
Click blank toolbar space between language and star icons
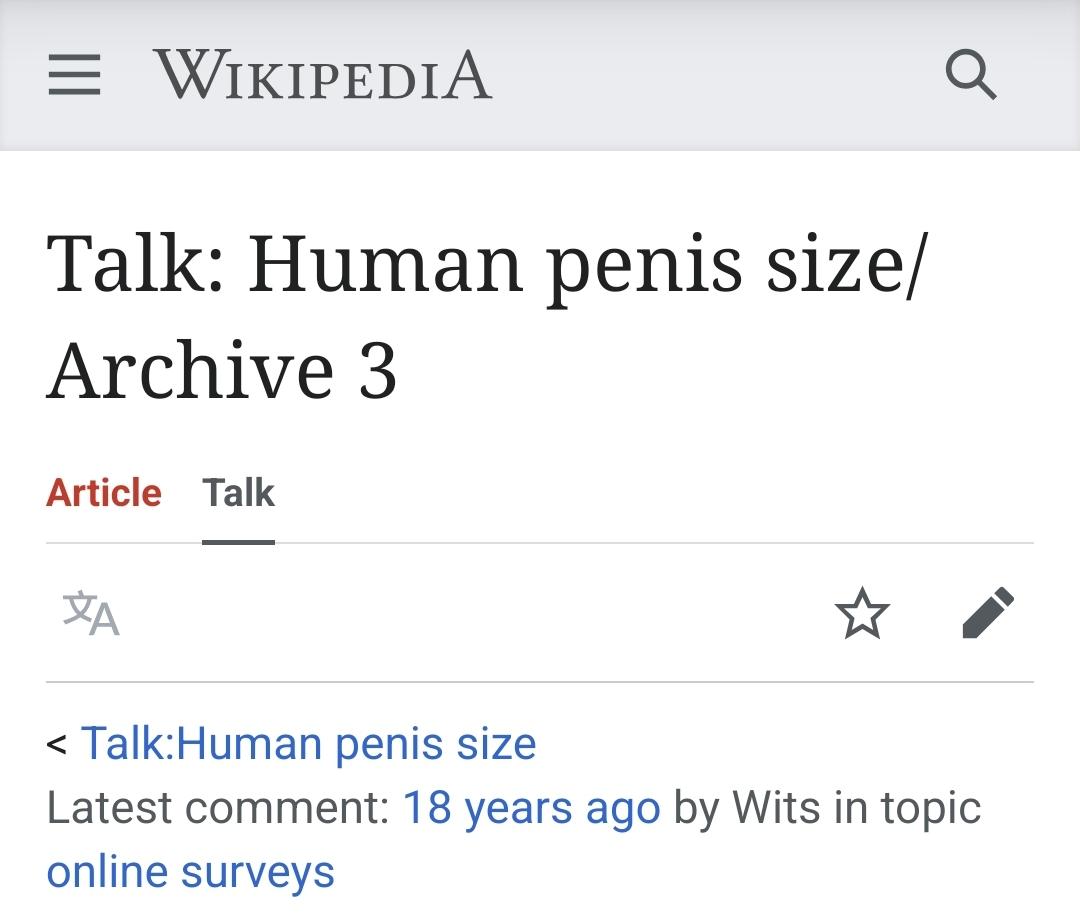pyautogui.click(x=470, y=613)
